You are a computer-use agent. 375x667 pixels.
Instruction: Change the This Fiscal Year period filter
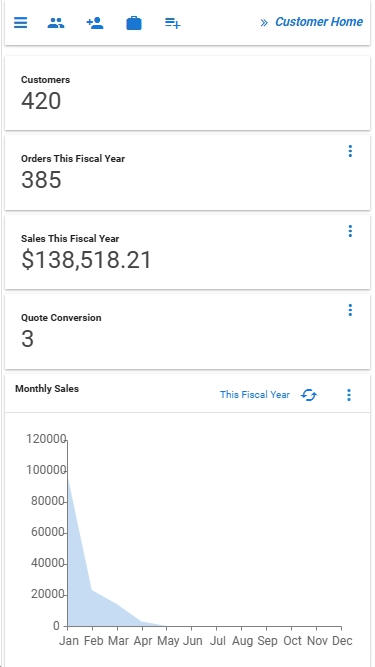tap(255, 395)
